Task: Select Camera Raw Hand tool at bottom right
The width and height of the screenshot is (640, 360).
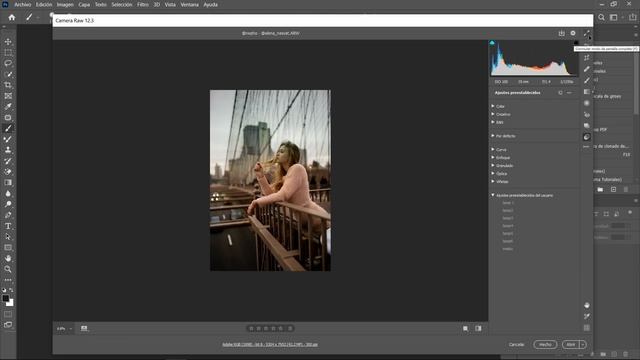Action: click(587, 305)
